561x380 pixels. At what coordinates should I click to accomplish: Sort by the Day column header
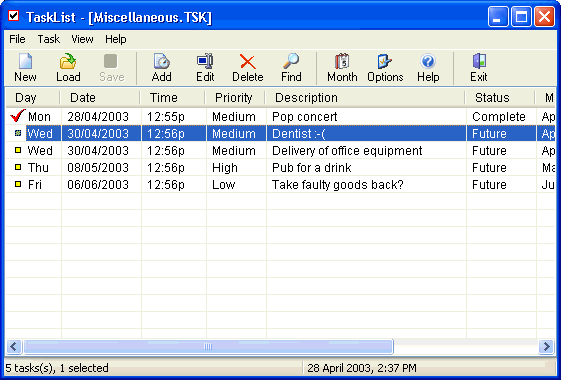(x=33, y=98)
